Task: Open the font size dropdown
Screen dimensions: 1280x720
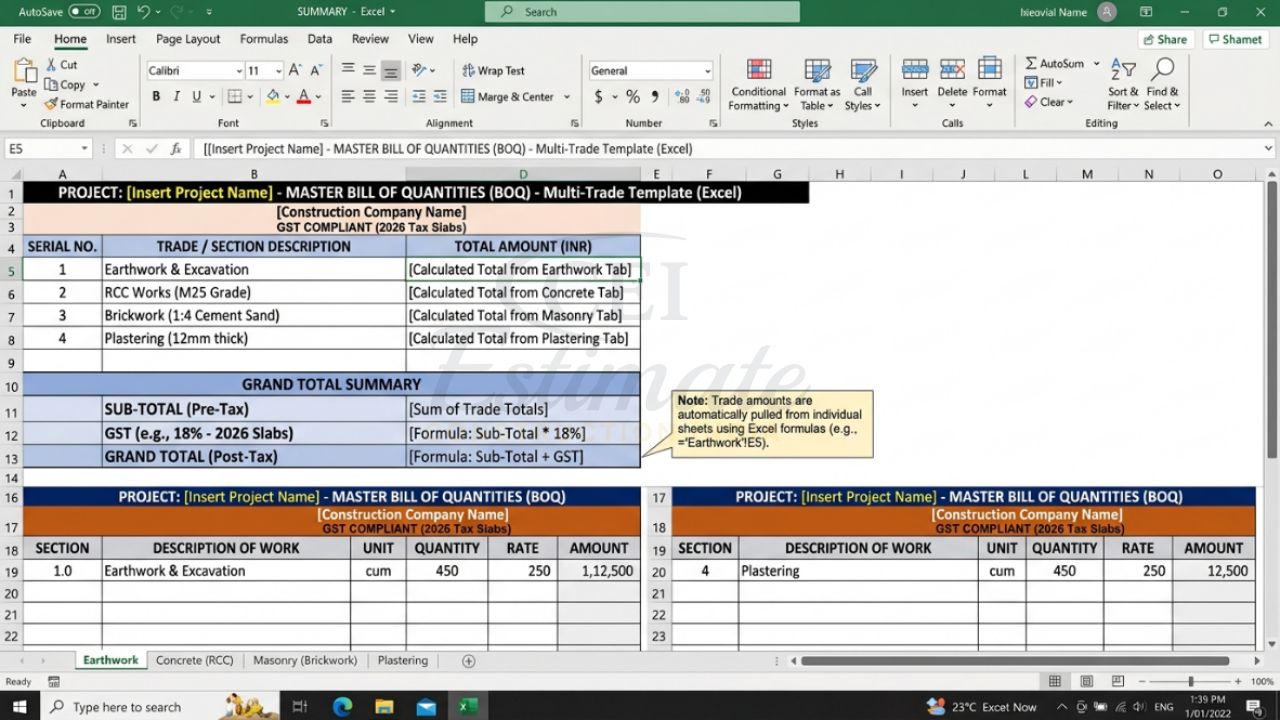Action: (278, 70)
